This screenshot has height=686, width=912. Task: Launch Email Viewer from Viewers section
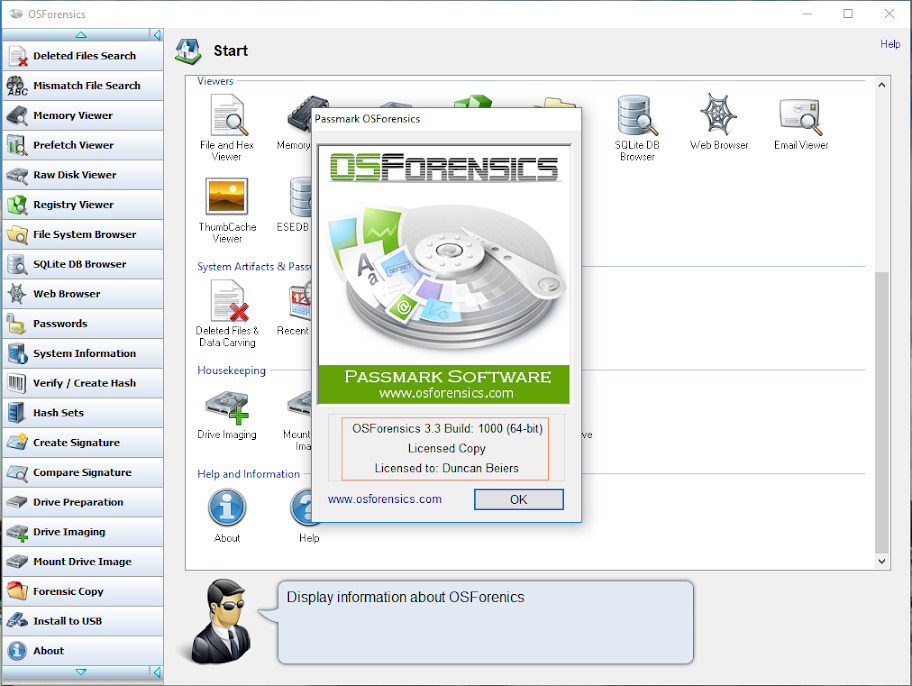tap(801, 123)
